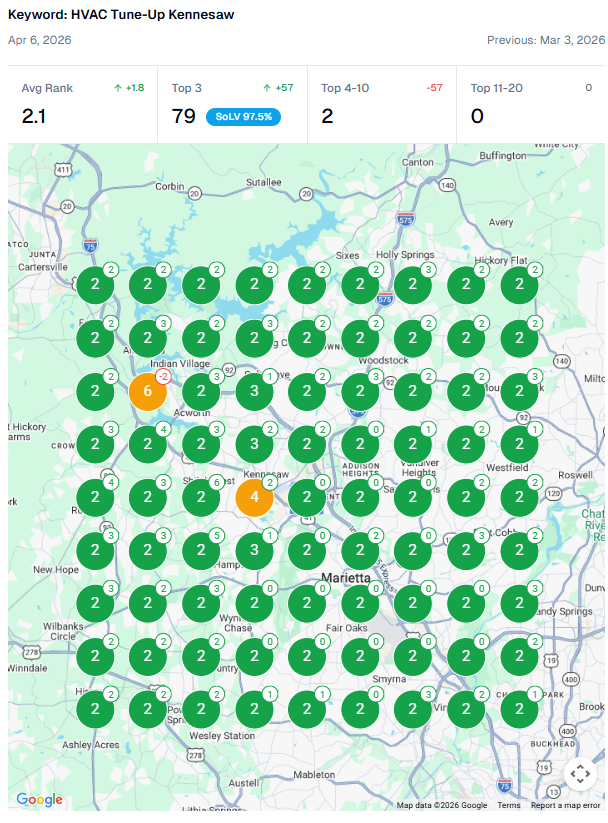Click the SoLV 97.5% badge
The height and width of the screenshot is (823, 608).
pyautogui.click(x=243, y=117)
